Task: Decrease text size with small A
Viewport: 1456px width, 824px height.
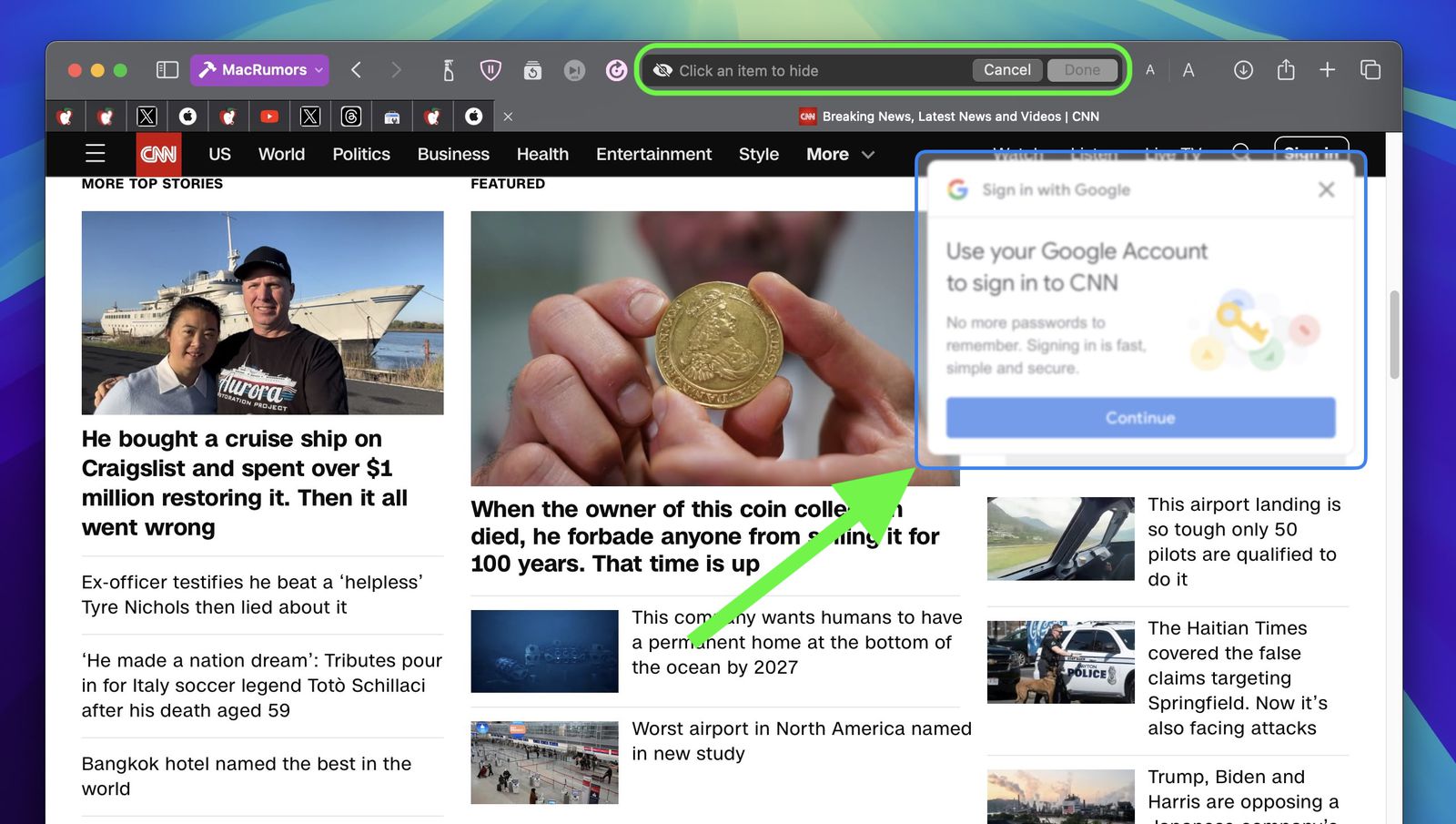Action: tap(1150, 70)
